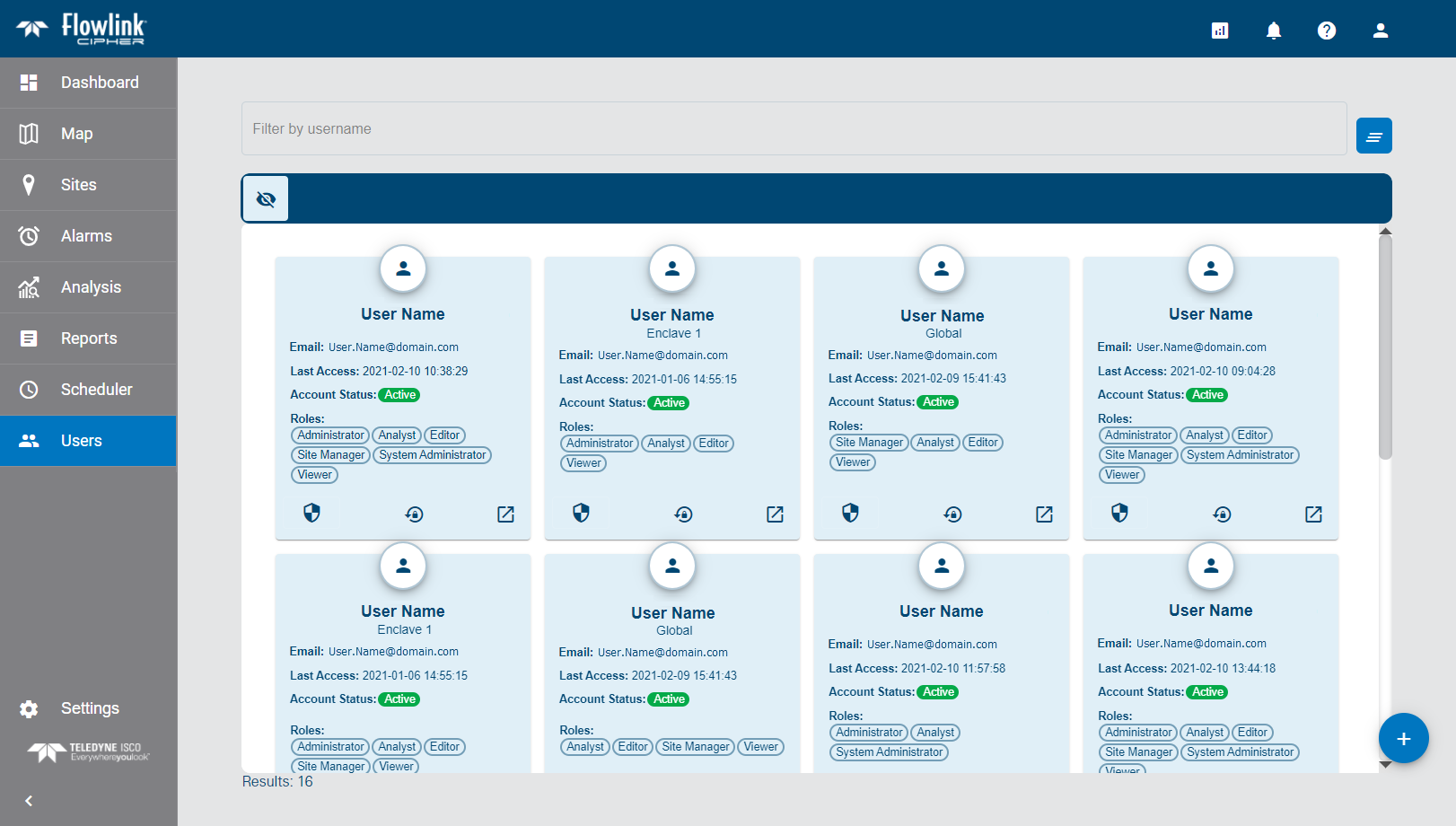Viewport: 1456px width, 826px height.
Task: Add a new user with plus button
Action: pos(1404,738)
